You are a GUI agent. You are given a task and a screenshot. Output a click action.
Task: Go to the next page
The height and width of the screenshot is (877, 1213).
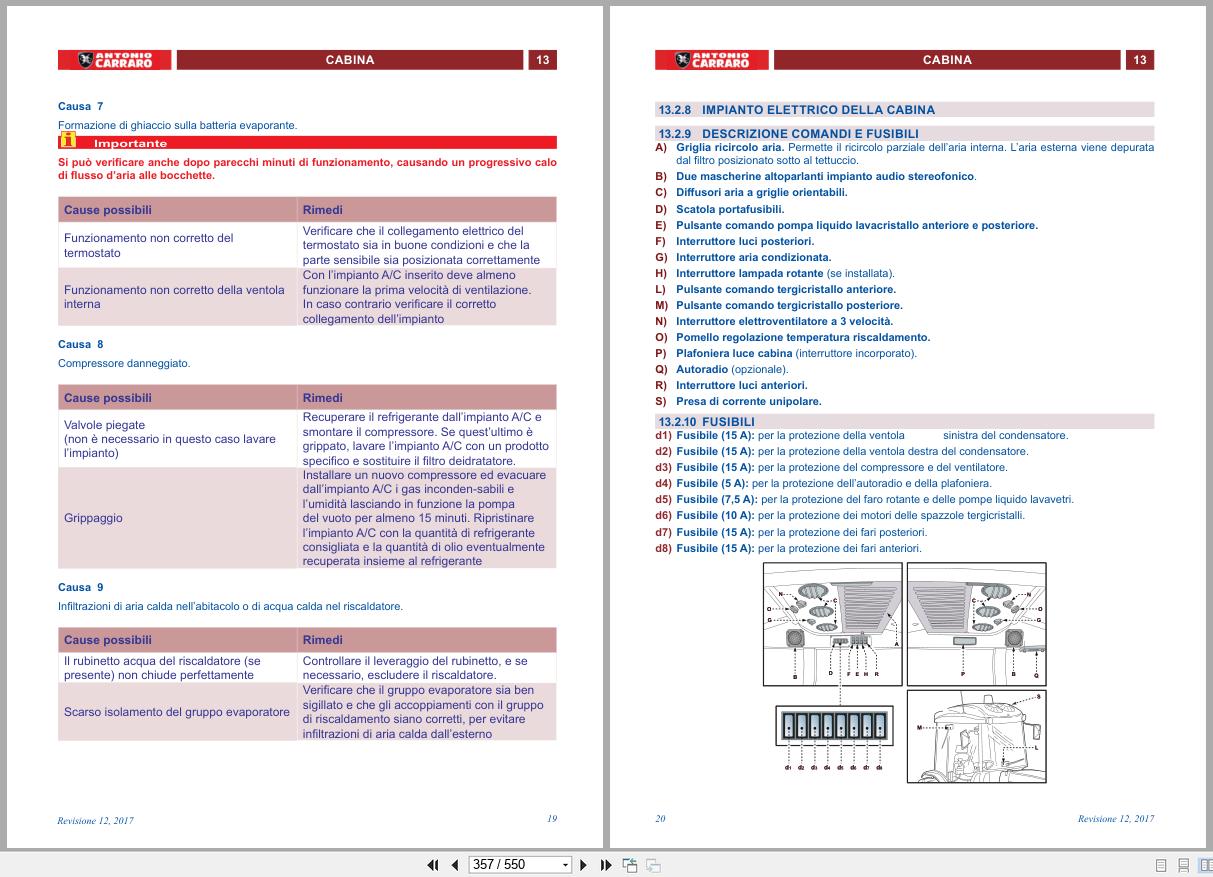pos(584,865)
